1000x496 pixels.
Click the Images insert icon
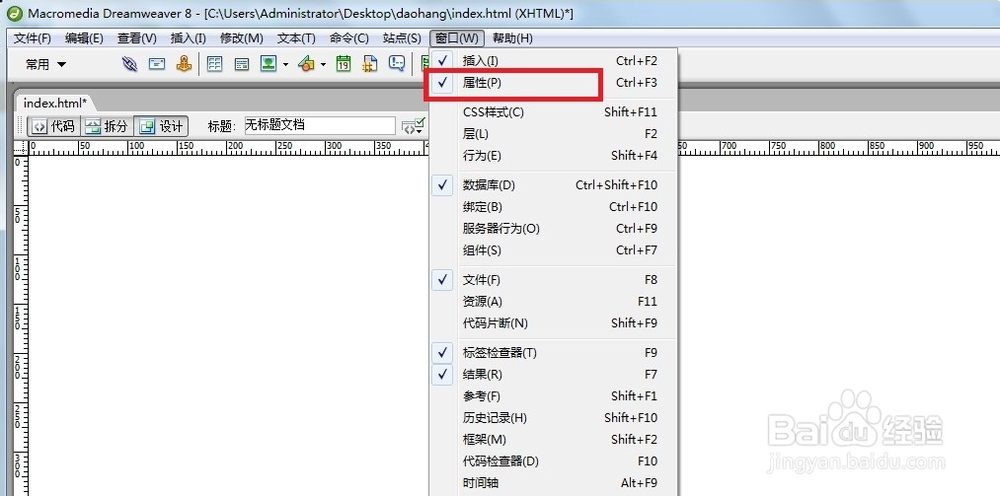pyautogui.click(x=268, y=64)
